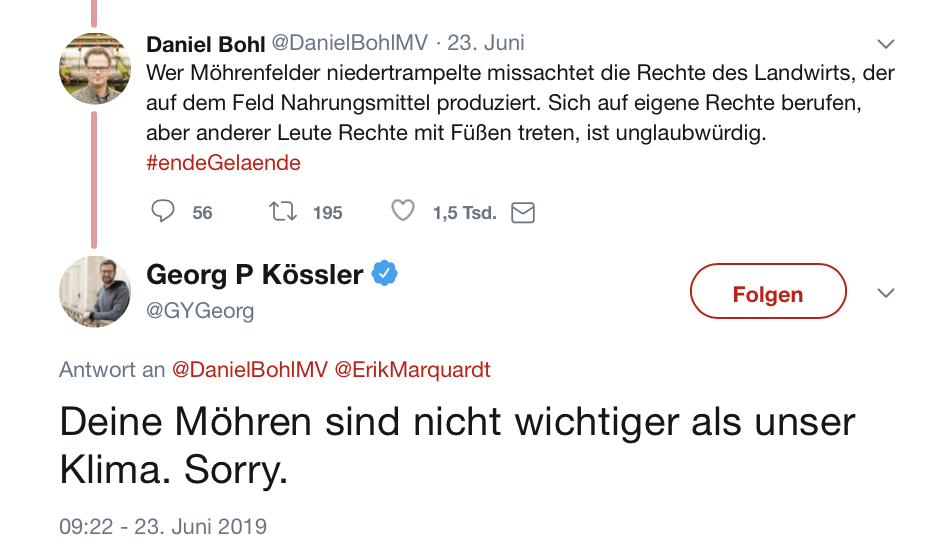Click the 09:22 - 23. Juni 2019 timestamp
This screenshot has width=952, height=546.
coord(163,525)
